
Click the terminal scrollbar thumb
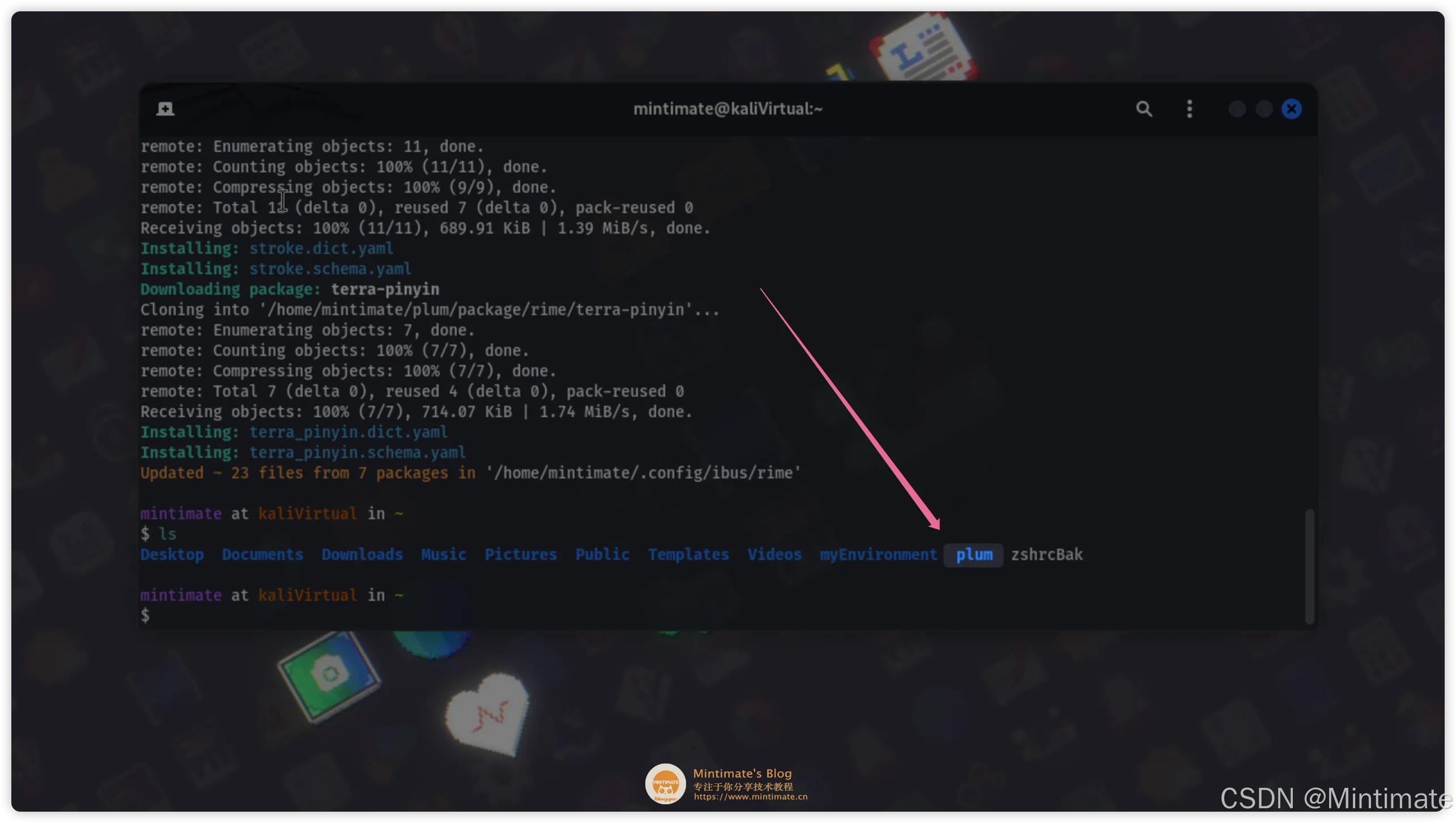point(1309,566)
